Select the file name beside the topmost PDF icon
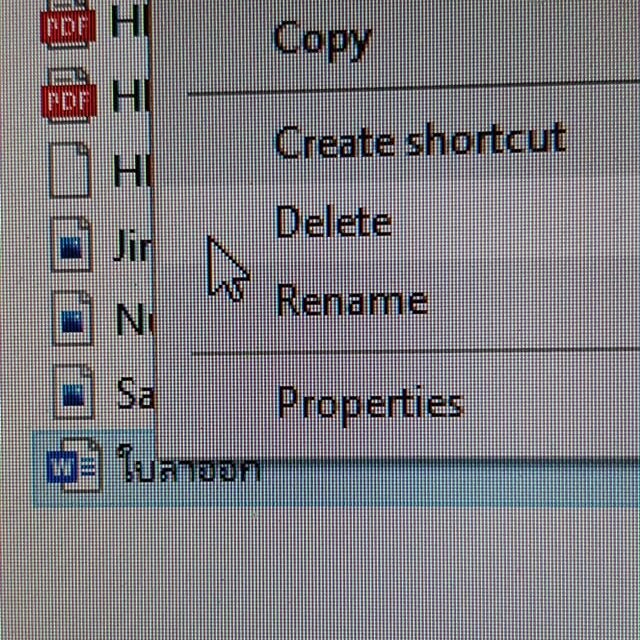The height and width of the screenshot is (640, 640). 130,22
